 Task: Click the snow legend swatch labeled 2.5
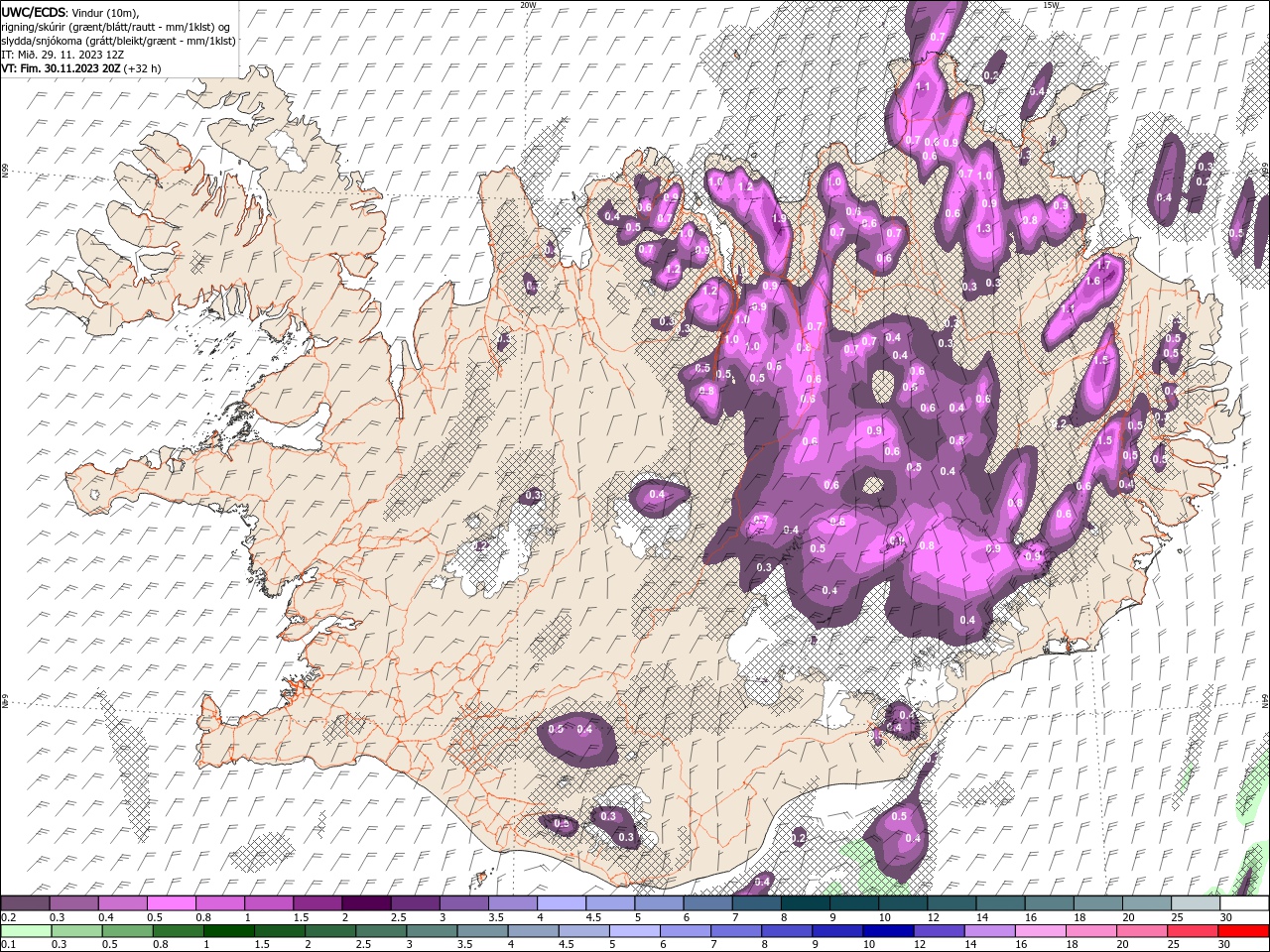pos(414,903)
